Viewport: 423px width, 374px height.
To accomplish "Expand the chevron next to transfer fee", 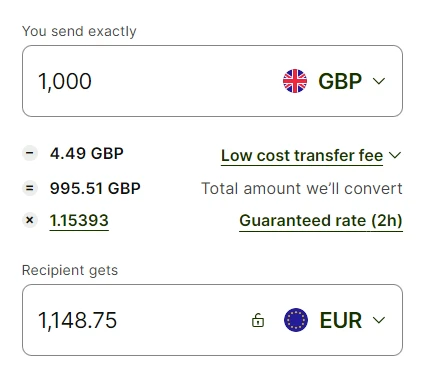I will [x=395, y=155].
